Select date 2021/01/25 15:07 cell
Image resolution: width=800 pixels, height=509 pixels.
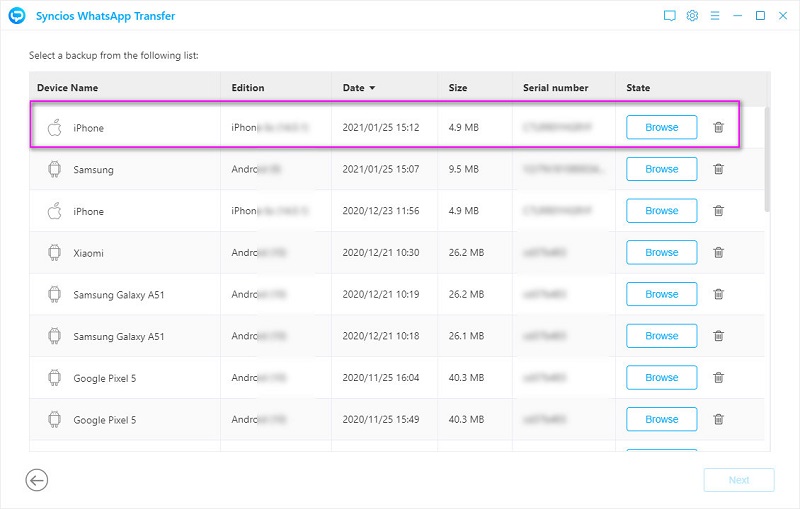pos(381,169)
